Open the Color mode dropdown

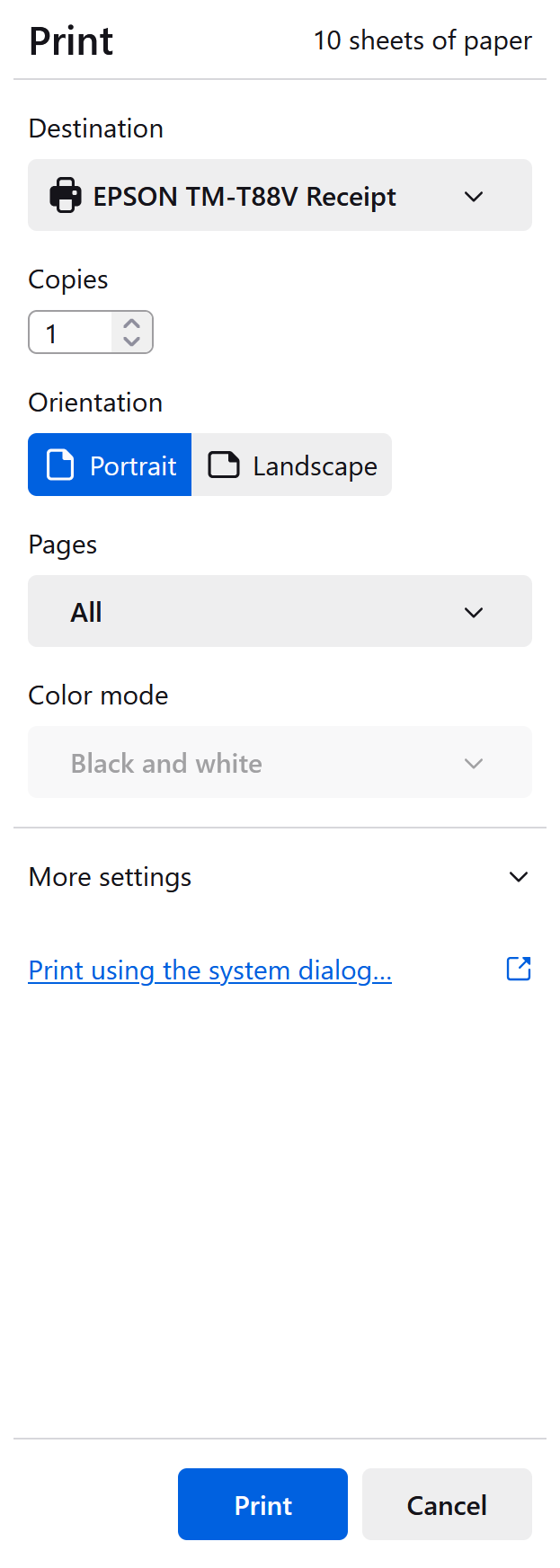280,763
